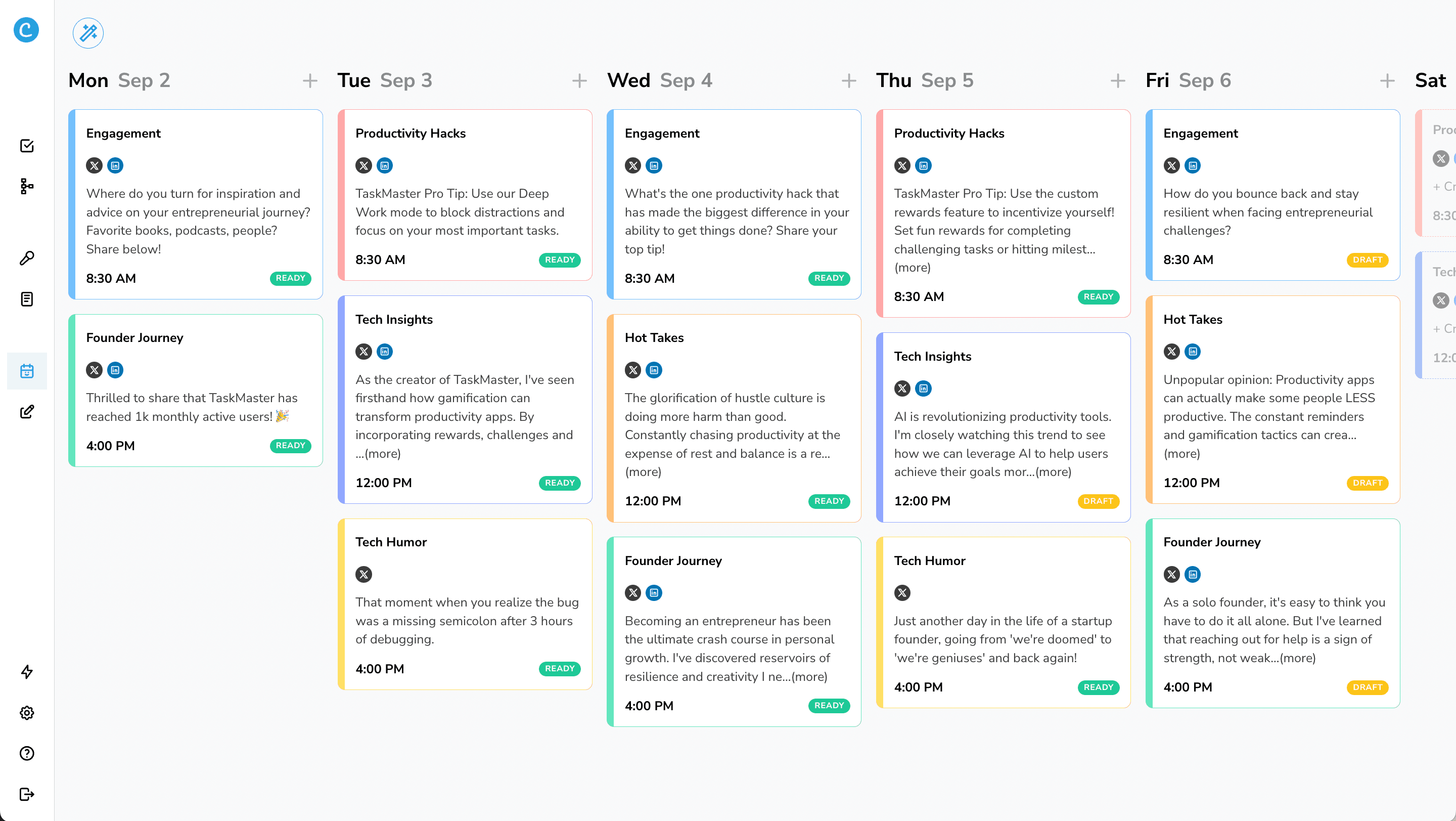Click DRAFT badge on Friday Founder Journey post
The width and height of the screenshot is (1456, 821).
(1366, 687)
